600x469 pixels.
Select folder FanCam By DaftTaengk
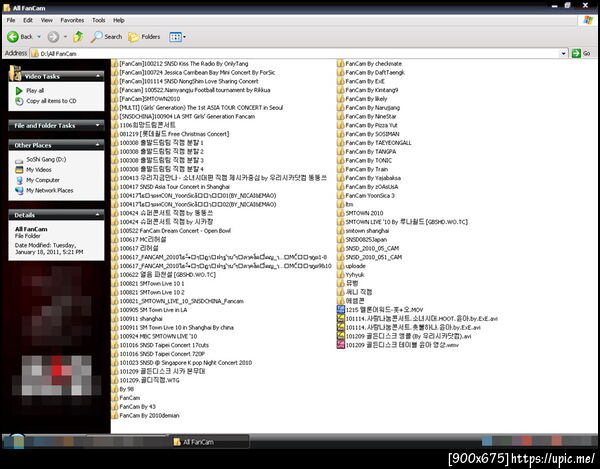[x=371, y=73]
